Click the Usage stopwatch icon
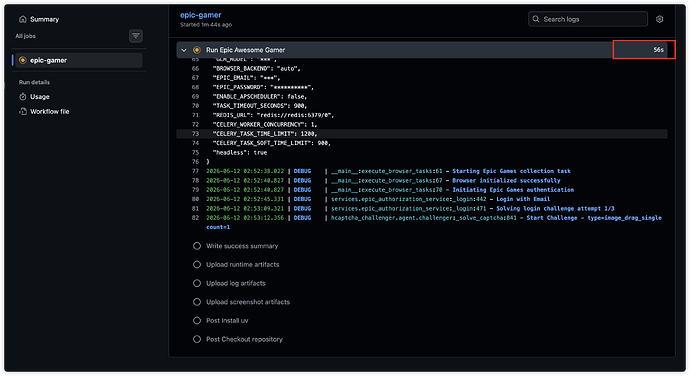The image size is (690, 376). (23, 97)
